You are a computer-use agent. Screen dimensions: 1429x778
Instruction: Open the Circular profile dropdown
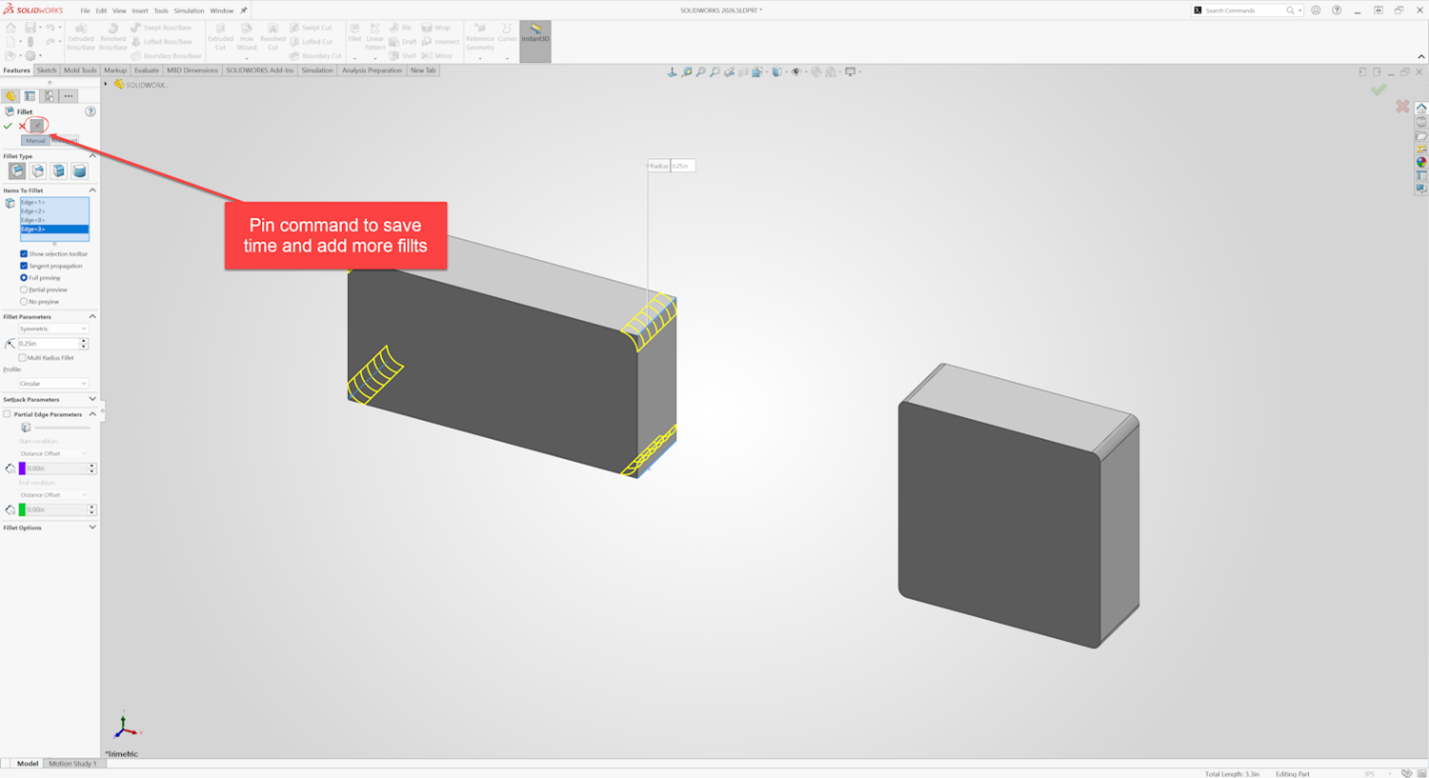[x=53, y=384]
